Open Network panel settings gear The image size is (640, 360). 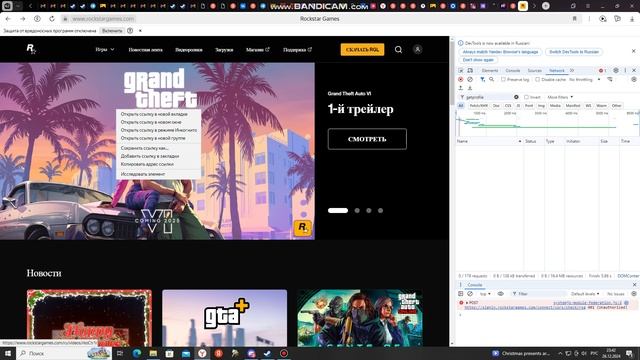(x=634, y=80)
